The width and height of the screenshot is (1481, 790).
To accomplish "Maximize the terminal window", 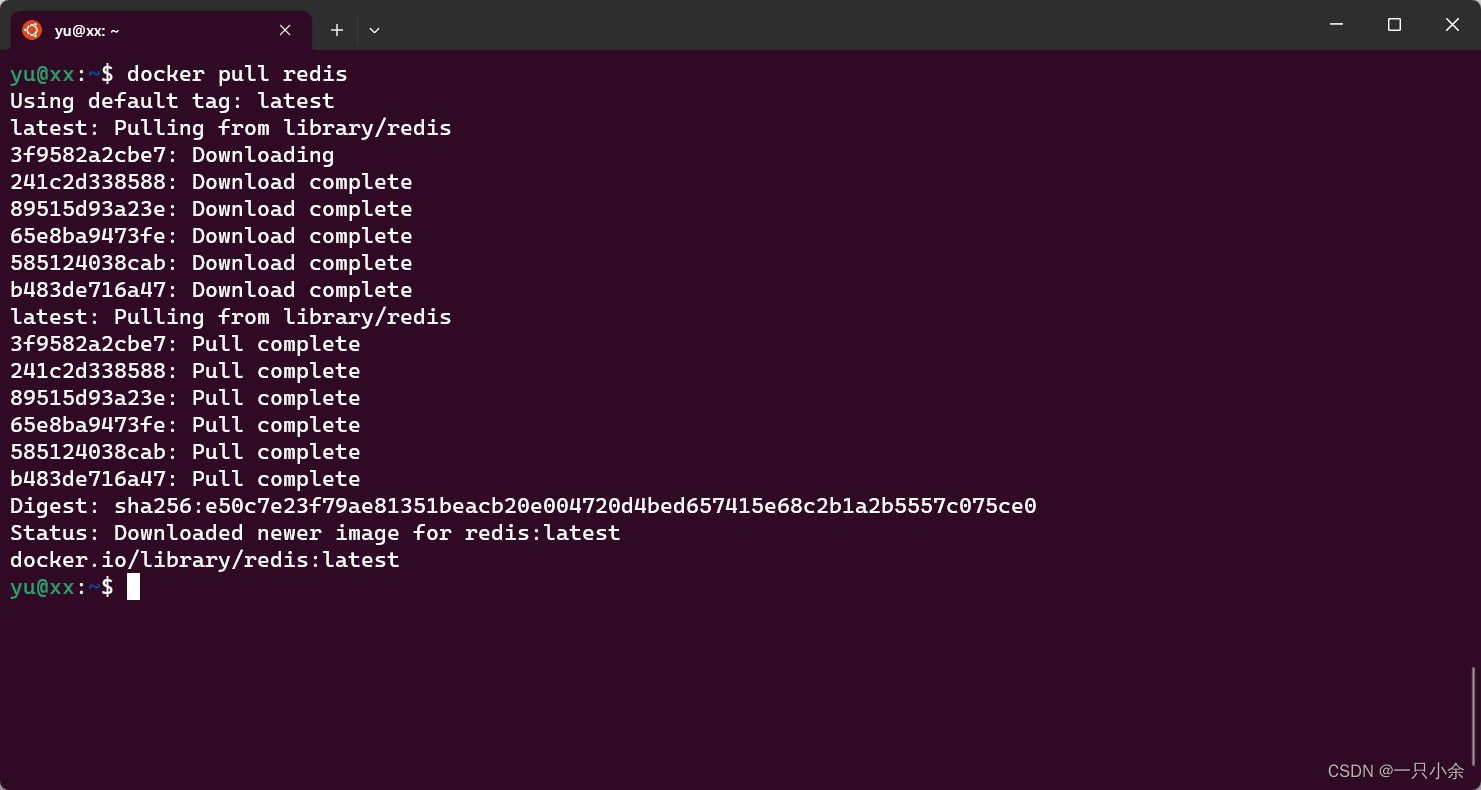I will (1394, 24).
